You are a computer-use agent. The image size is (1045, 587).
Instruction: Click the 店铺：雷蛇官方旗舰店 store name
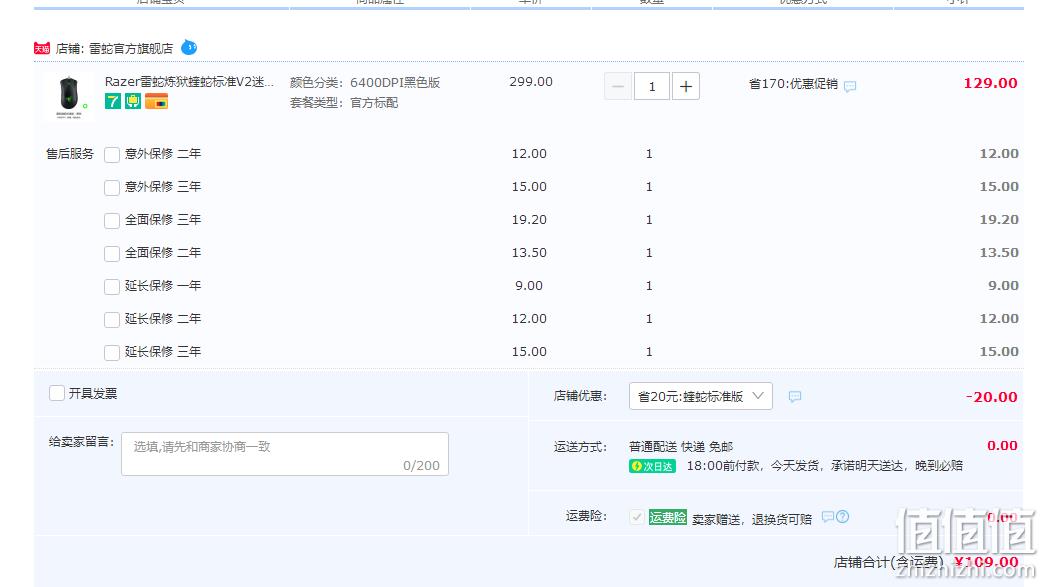[x=114, y=49]
